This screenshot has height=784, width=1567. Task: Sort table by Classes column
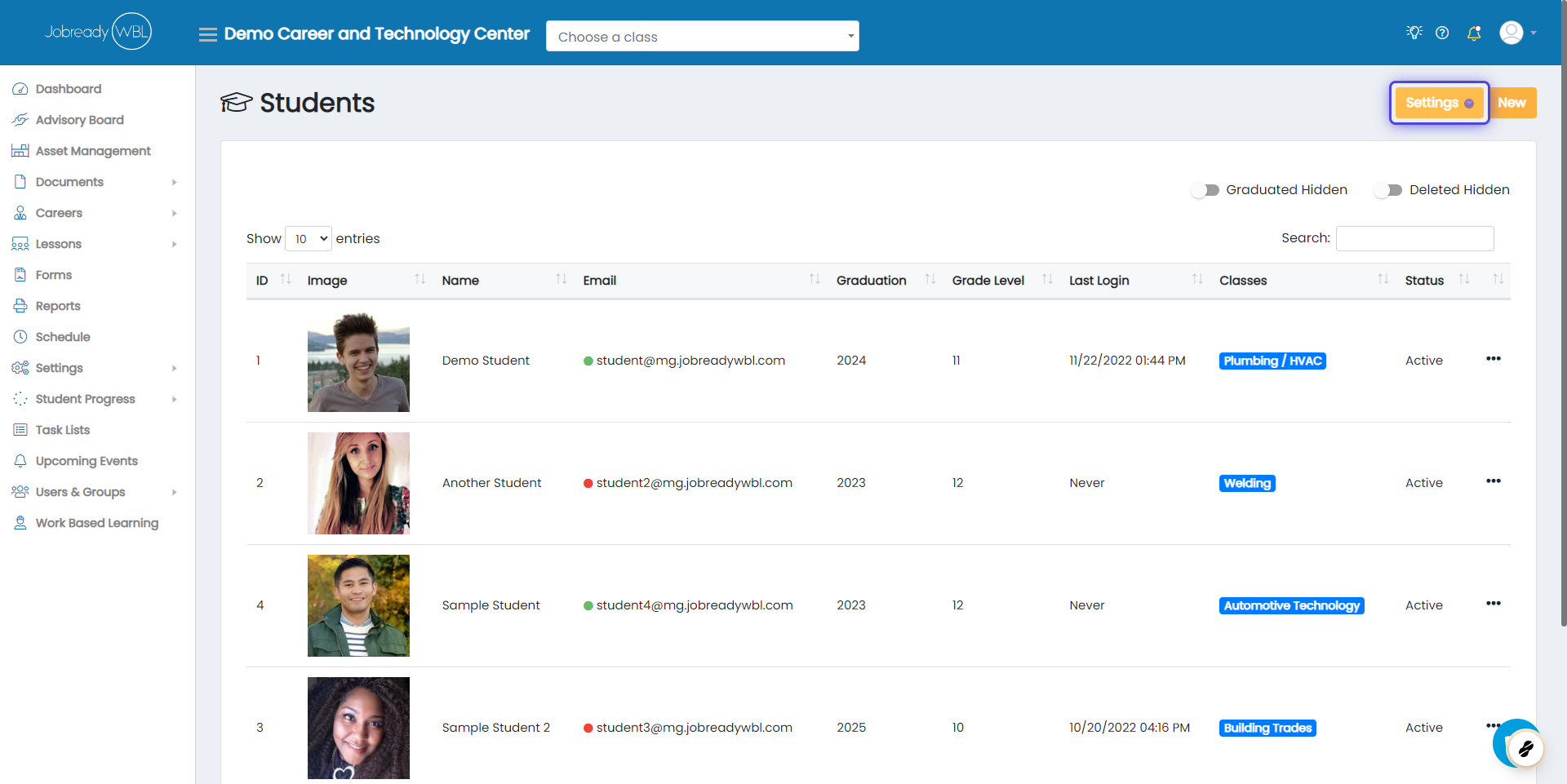pyautogui.click(x=1304, y=280)
